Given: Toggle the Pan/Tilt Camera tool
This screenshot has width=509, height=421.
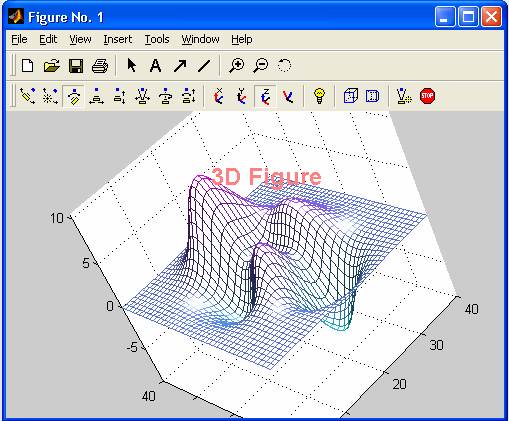Looking at the screenshot, I should pyautogui.click(x=73, y=96).
